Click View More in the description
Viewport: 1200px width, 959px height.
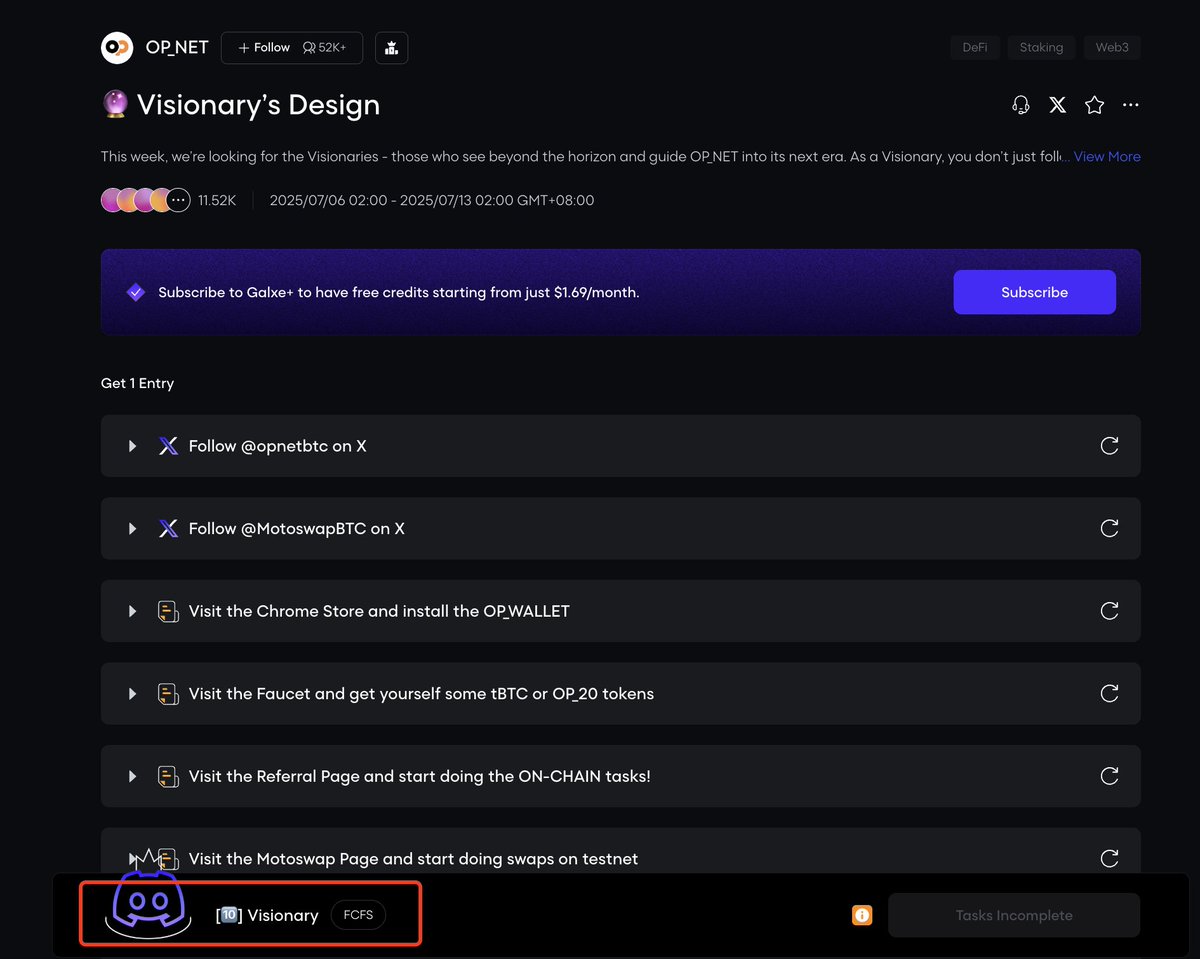pyautogui.click(x=1107, y=157)
